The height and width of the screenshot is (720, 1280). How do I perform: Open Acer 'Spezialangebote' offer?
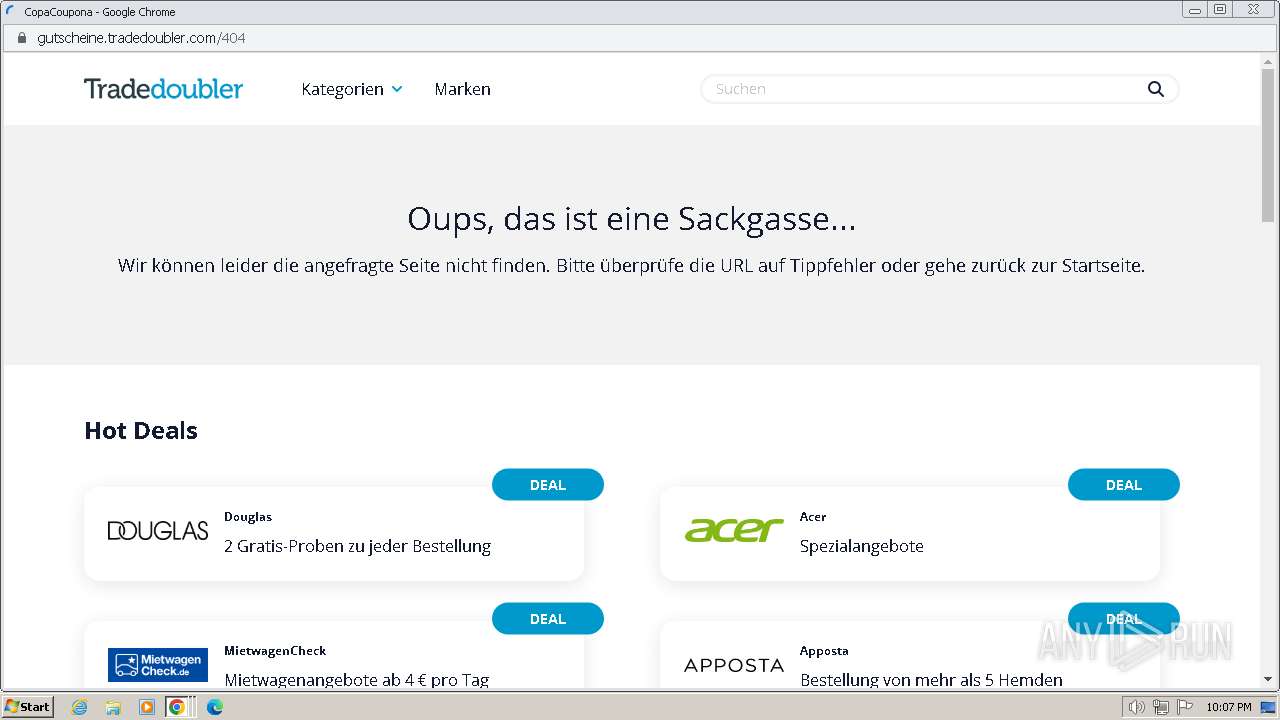point(862,546)
